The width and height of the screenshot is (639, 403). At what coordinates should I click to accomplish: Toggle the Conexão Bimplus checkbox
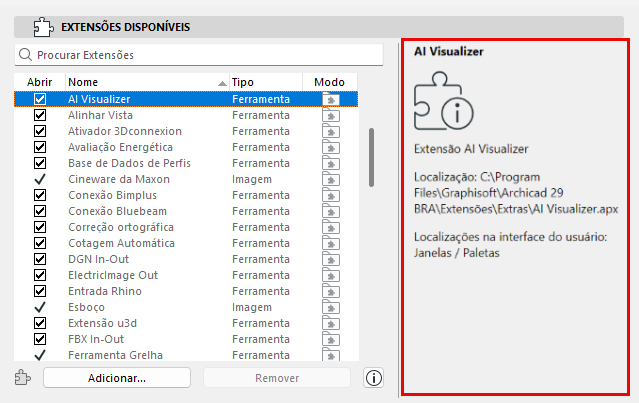(40, 195)
